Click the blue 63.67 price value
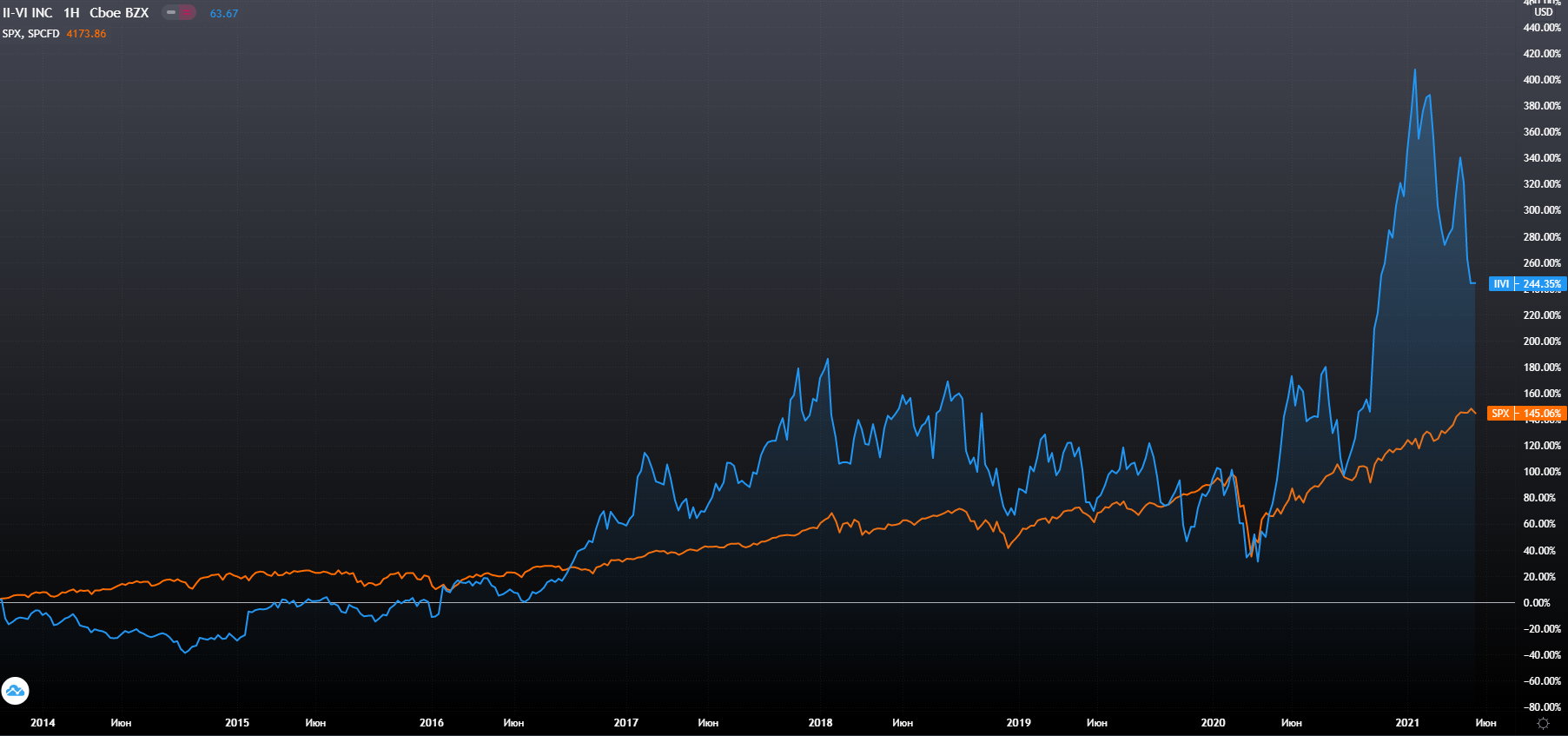The height and width of the screenshot is (736, 1568). coord(224,14)
